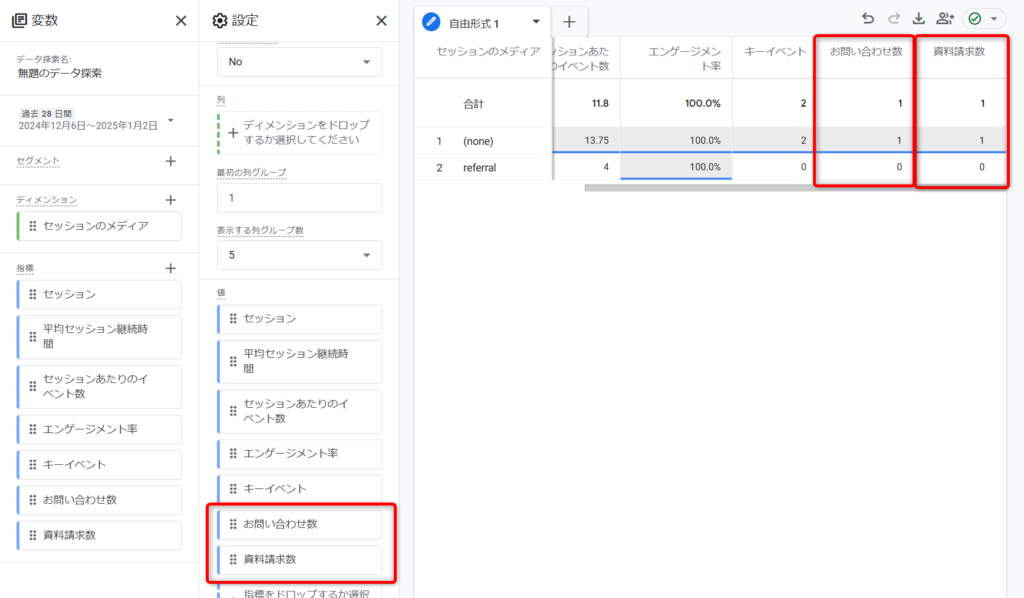Screen dimensions: 1024x598
Task: Click the share exploration people icon
Action: pos(944,19)
